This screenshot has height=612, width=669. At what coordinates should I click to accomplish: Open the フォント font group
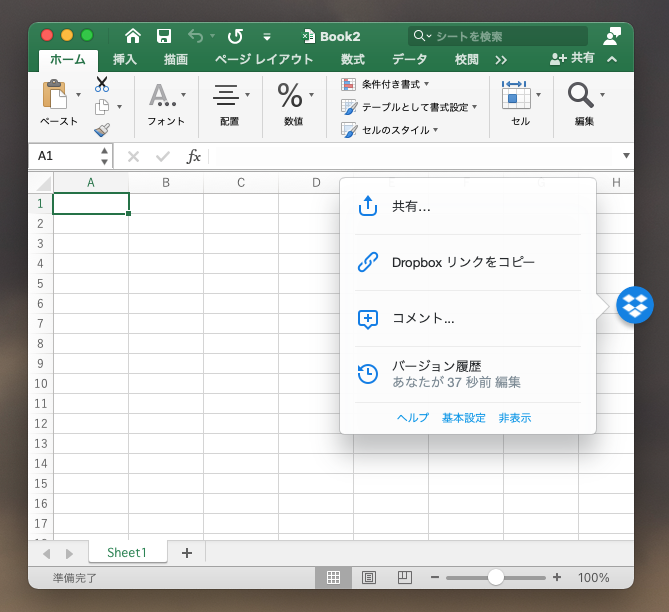click(x=166, y=105)
